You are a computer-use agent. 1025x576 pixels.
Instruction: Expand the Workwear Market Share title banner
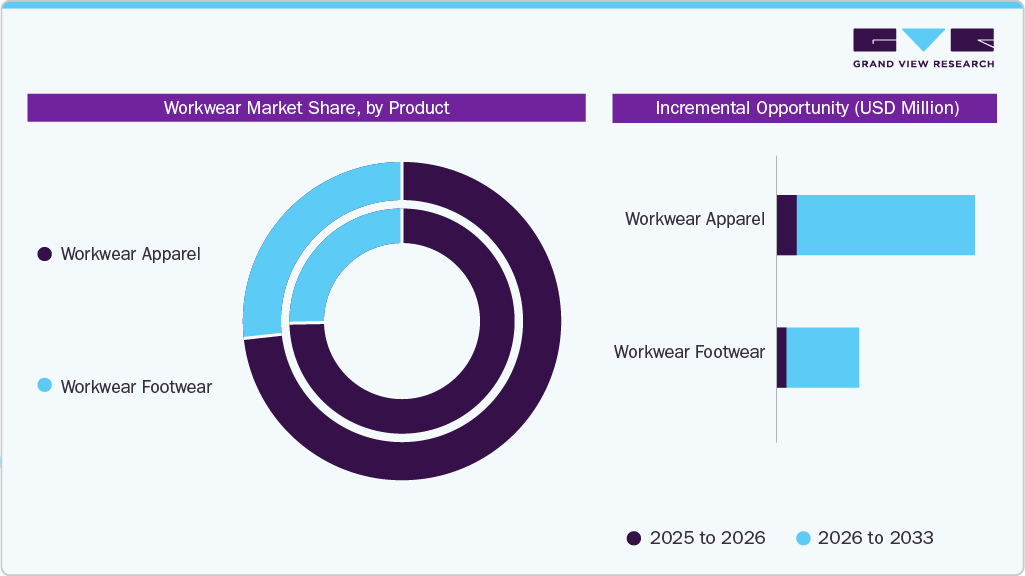[x=306, y=108]
